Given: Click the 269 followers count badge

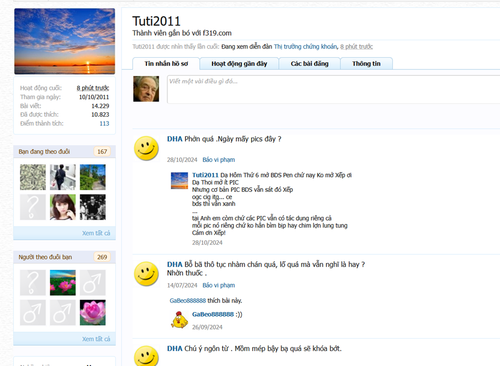Looking at the screenshot, I should (102, 257).
